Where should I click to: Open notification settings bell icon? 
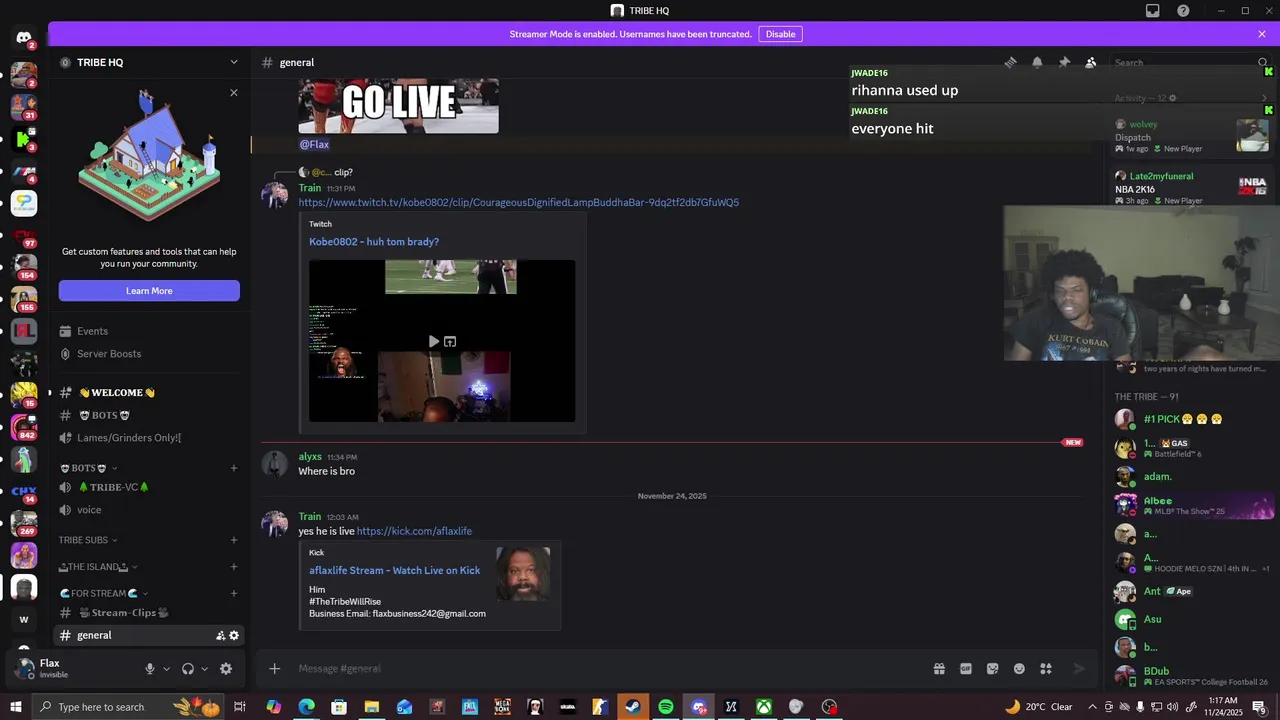tap(1037, 62)
